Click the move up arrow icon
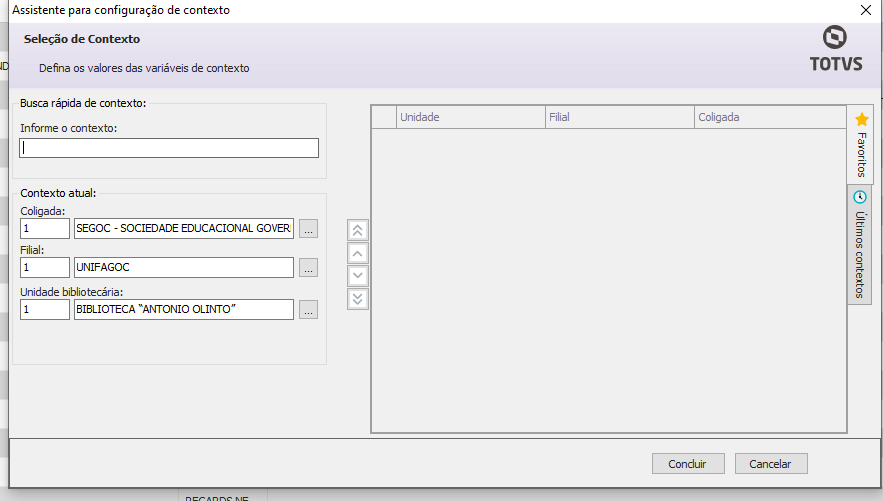The image size is (883, 501). click(358, 253)
